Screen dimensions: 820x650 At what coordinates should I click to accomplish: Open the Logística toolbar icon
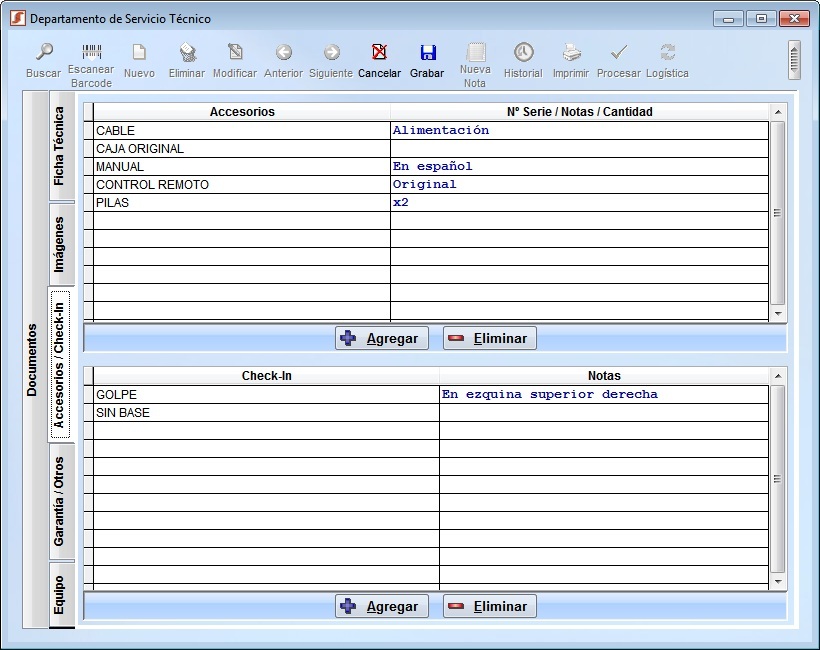667,52
